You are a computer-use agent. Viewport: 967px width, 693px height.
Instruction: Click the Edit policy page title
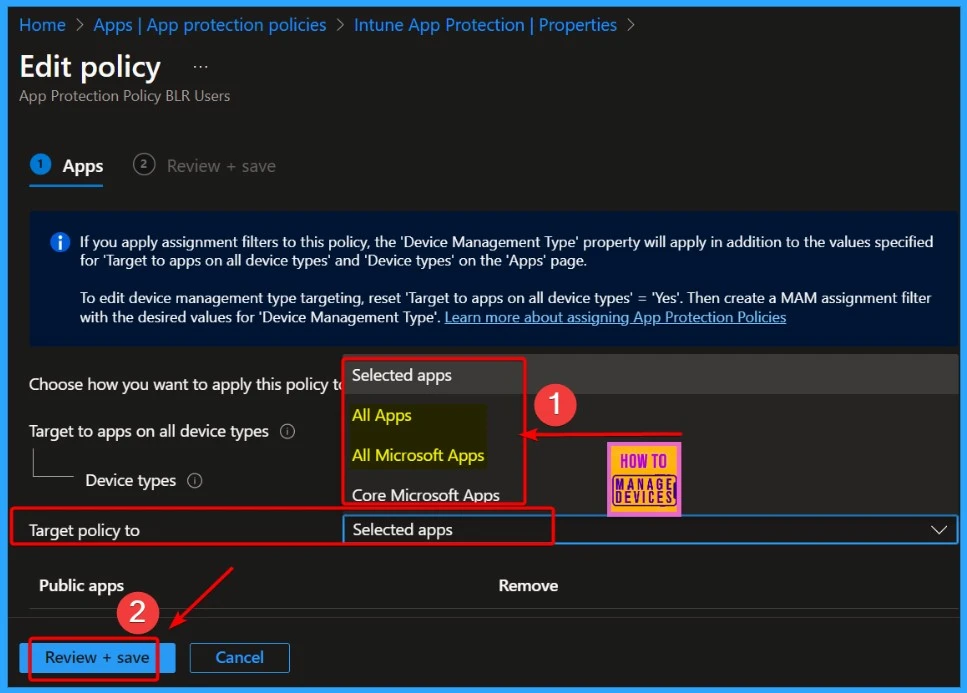click(90, 67)
